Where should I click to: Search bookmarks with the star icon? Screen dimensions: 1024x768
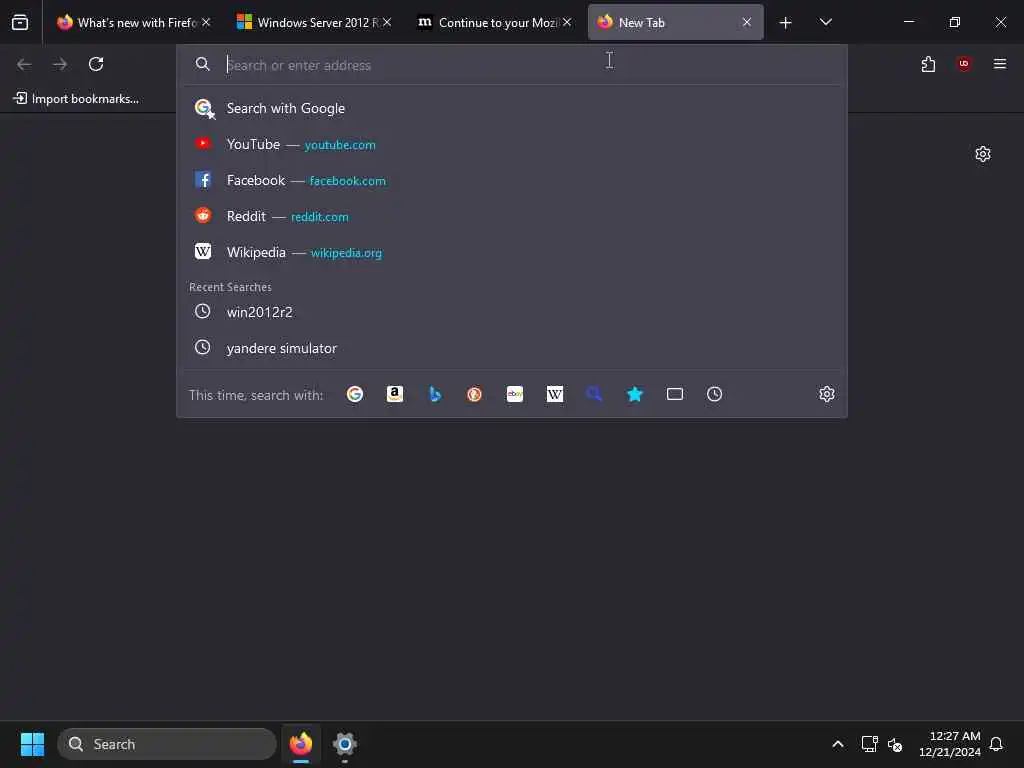(635, 394)
